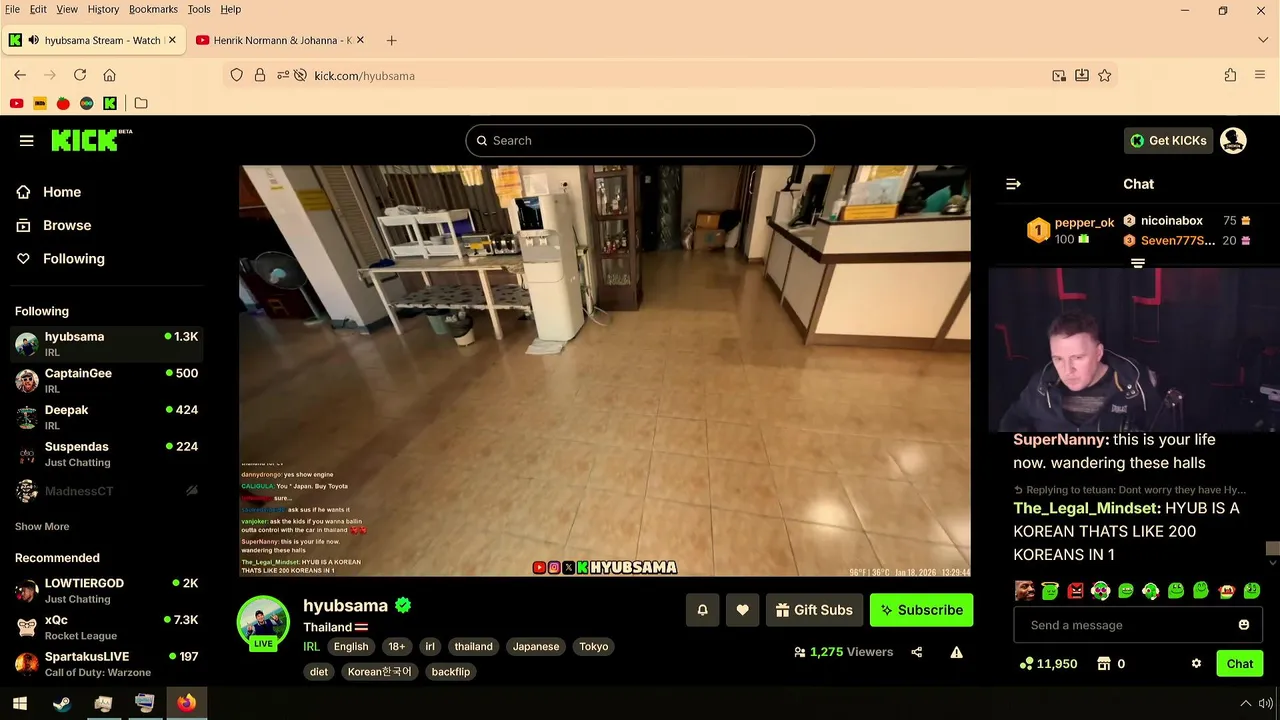The width and height of the screenshot is (1280, 720).
Task: Toggle follow heart button
Action: tap(742, 610)
